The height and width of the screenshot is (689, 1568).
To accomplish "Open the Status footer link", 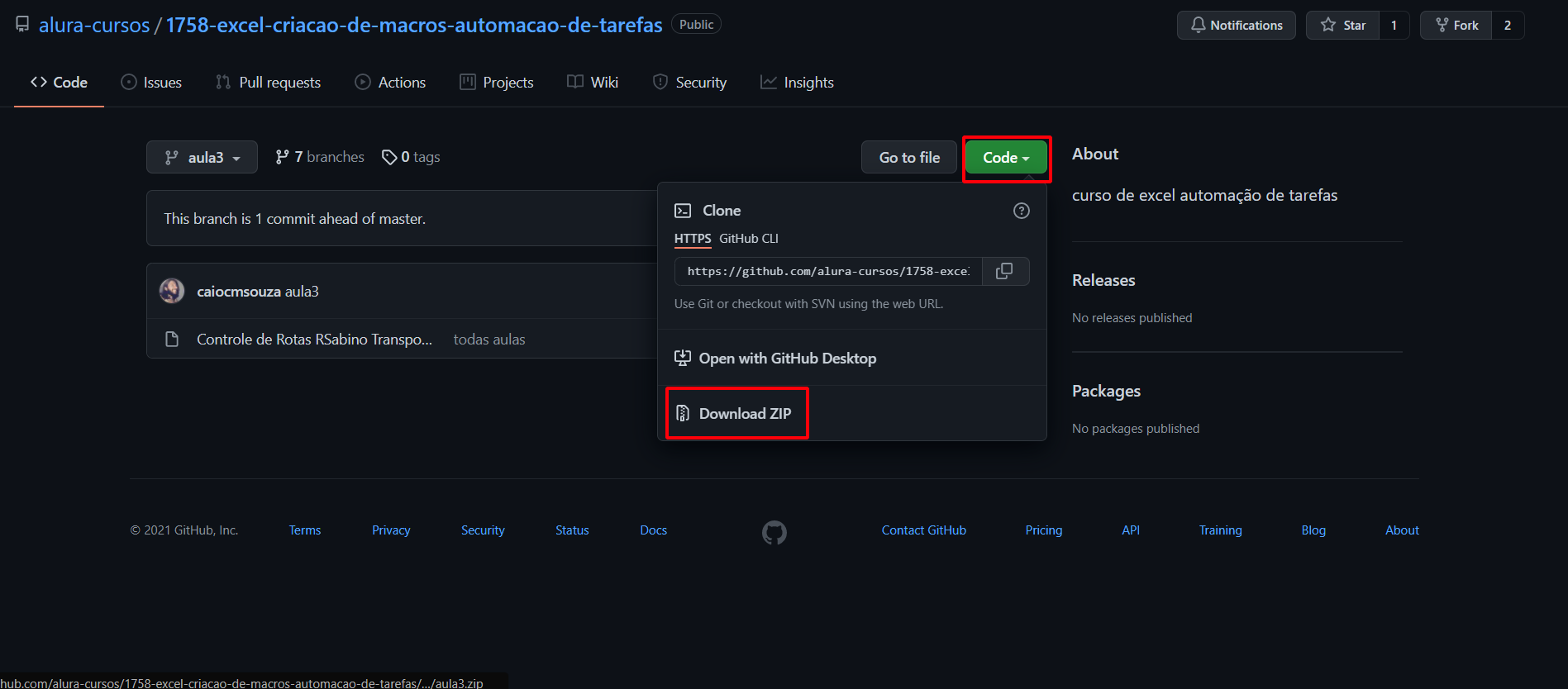I will tap(572, 530).
